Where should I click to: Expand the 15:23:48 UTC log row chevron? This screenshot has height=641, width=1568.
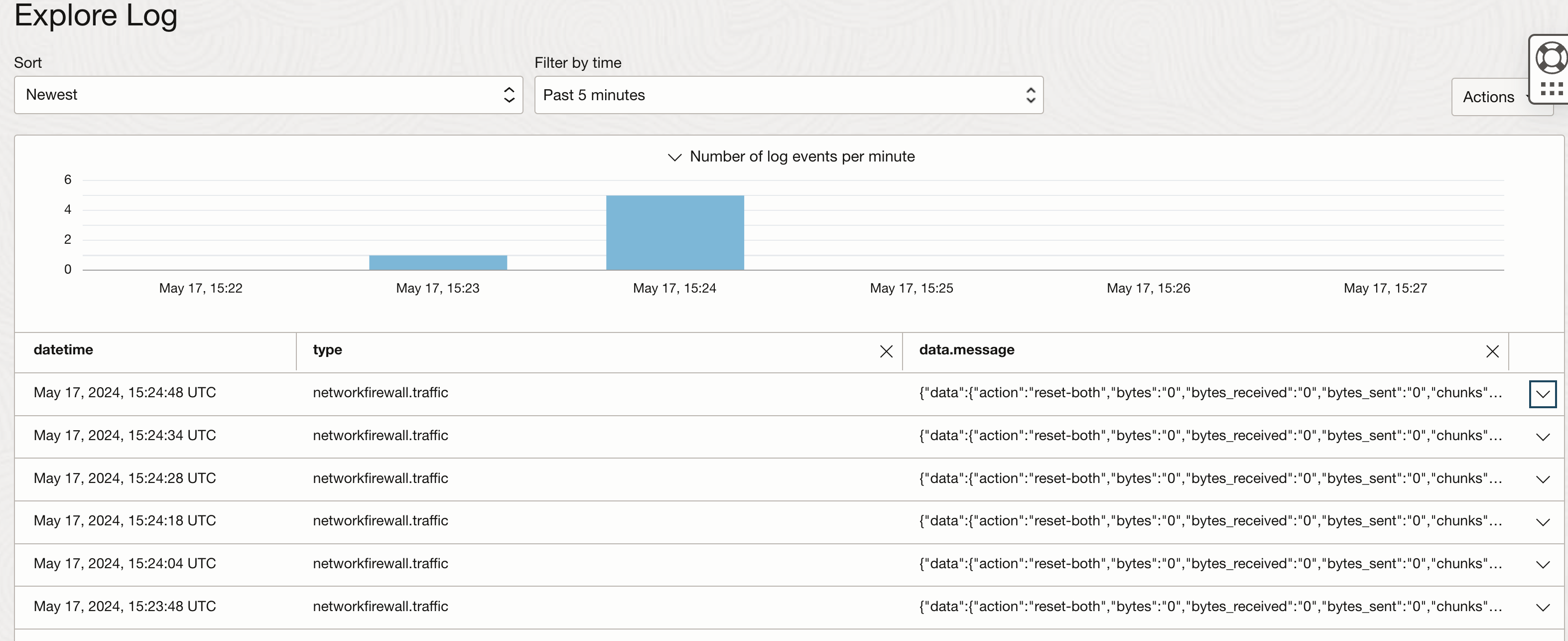pos(1543,608)
